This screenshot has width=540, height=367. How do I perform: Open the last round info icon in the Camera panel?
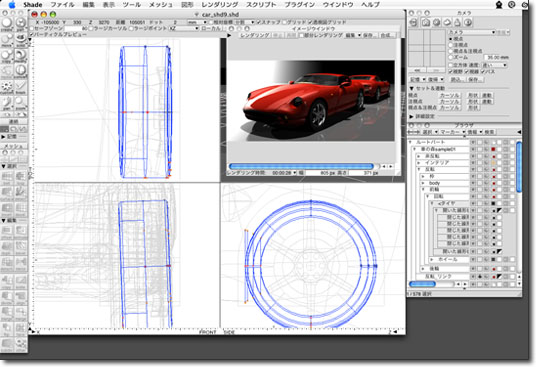click(468, 22)
